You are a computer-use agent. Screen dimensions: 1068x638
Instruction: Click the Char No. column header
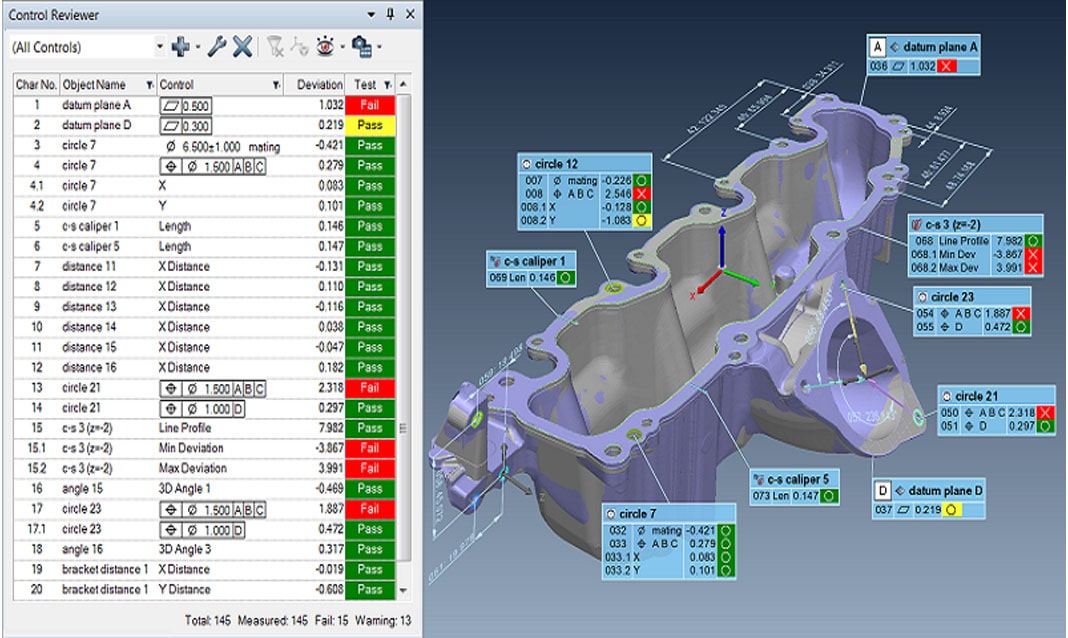click(x=36, y=85)
